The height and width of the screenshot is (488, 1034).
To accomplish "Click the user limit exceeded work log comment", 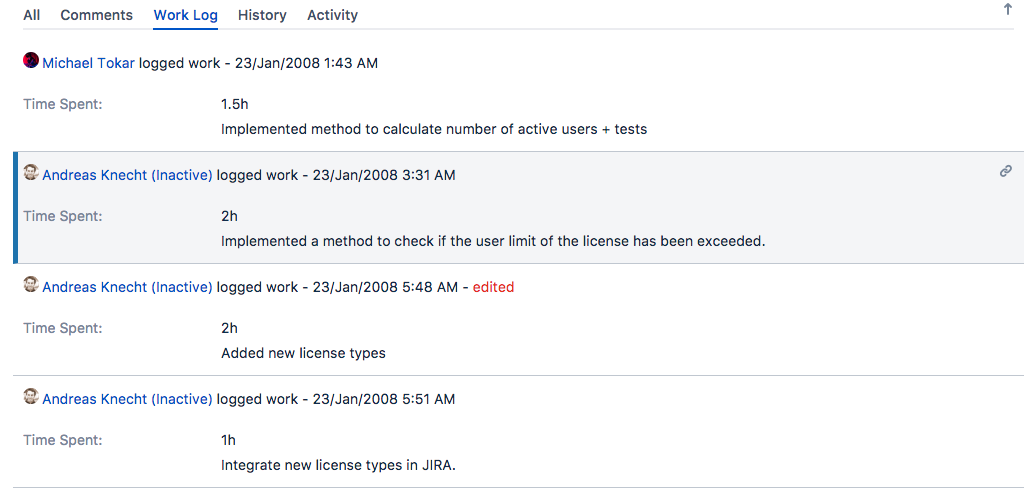I will pyautogui.click(x=493, y=241).
